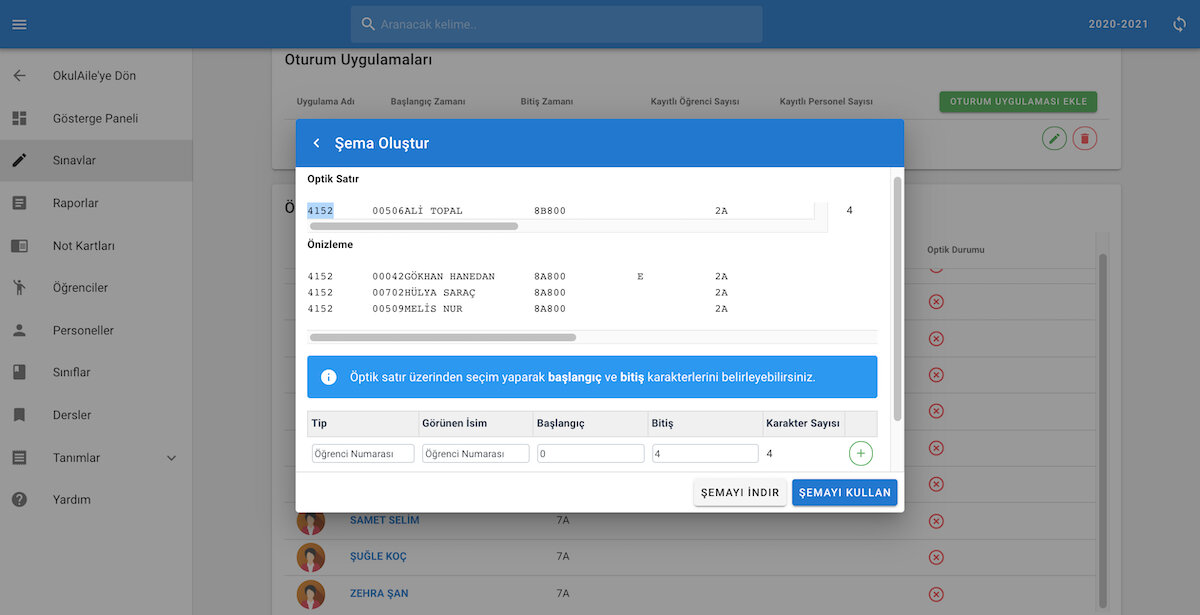Click the student list vertical scrollbar

point(1104,430)
